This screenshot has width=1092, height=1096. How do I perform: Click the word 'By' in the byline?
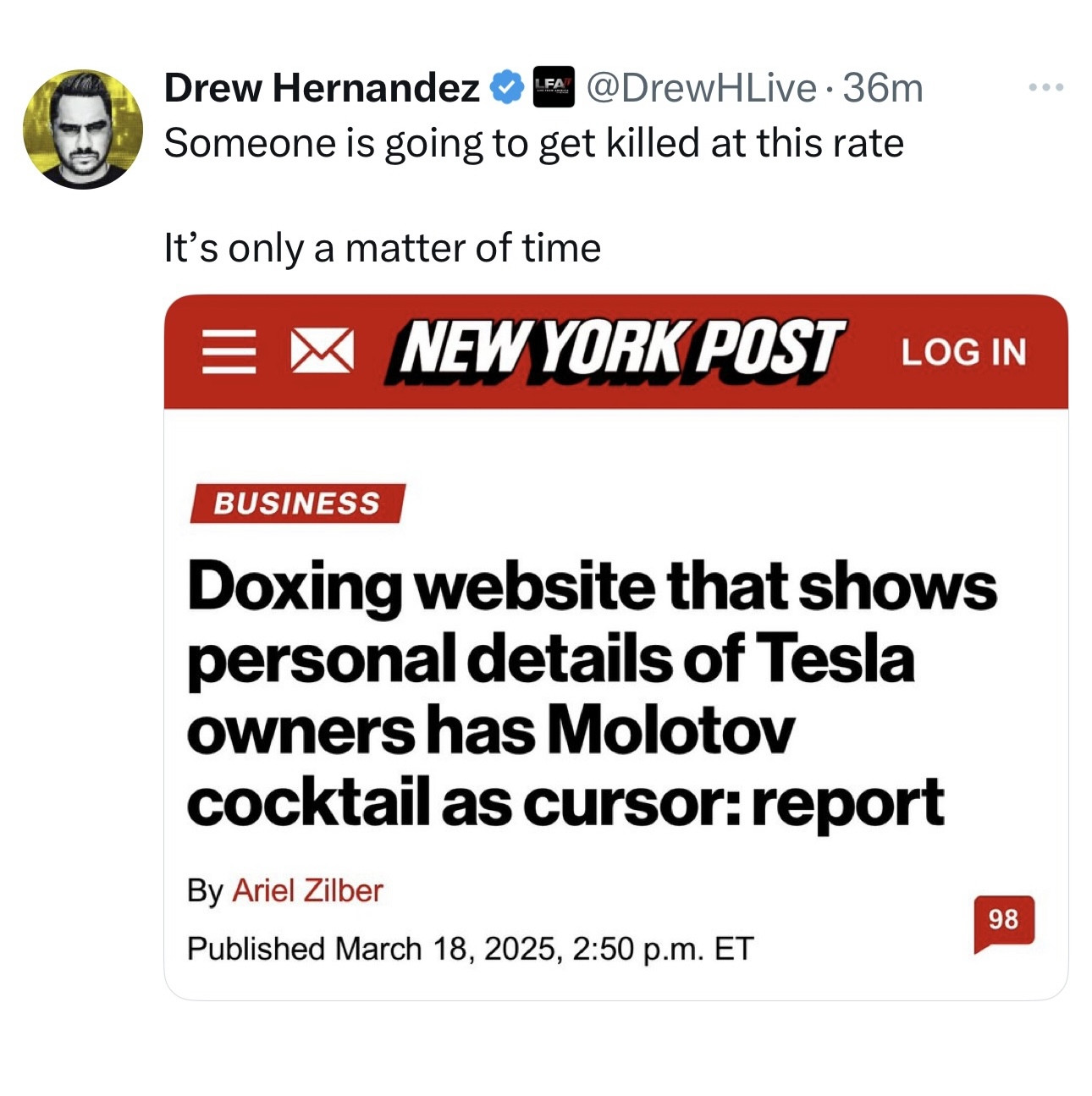point(204,890)
